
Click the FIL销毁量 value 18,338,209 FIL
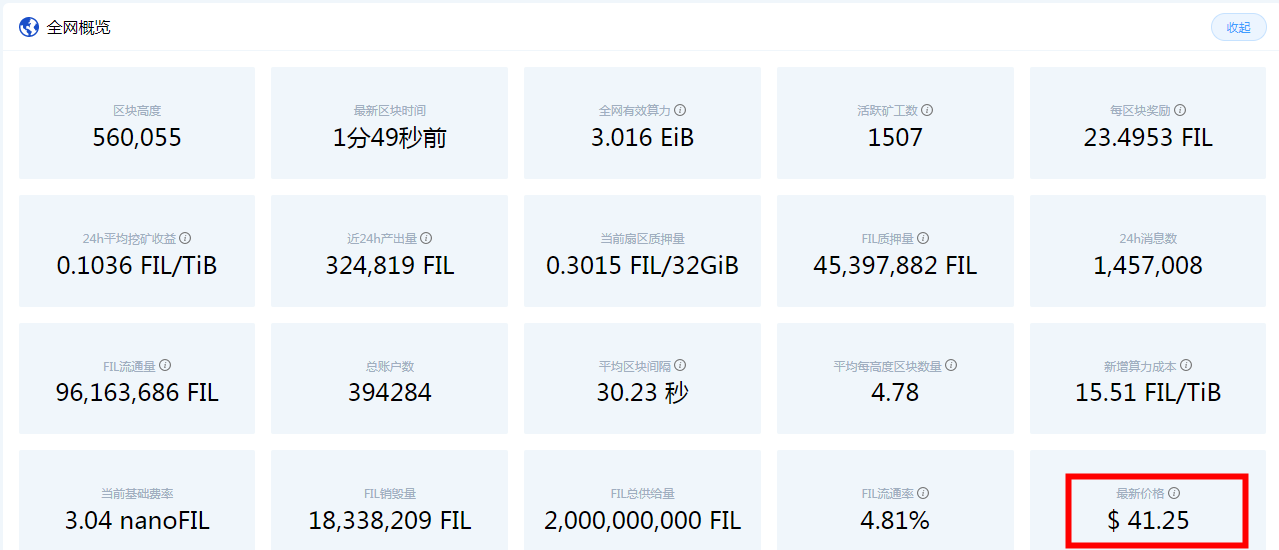click(x=389, y=520)
